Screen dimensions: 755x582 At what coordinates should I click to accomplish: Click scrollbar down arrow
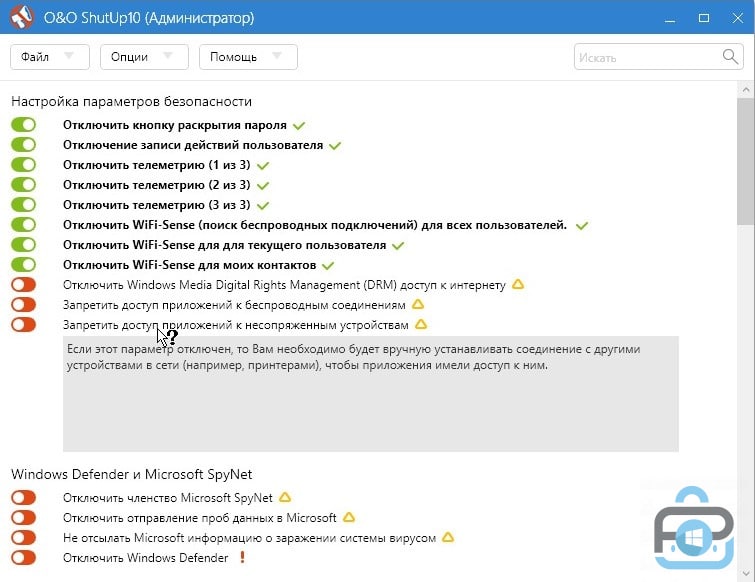746,573
